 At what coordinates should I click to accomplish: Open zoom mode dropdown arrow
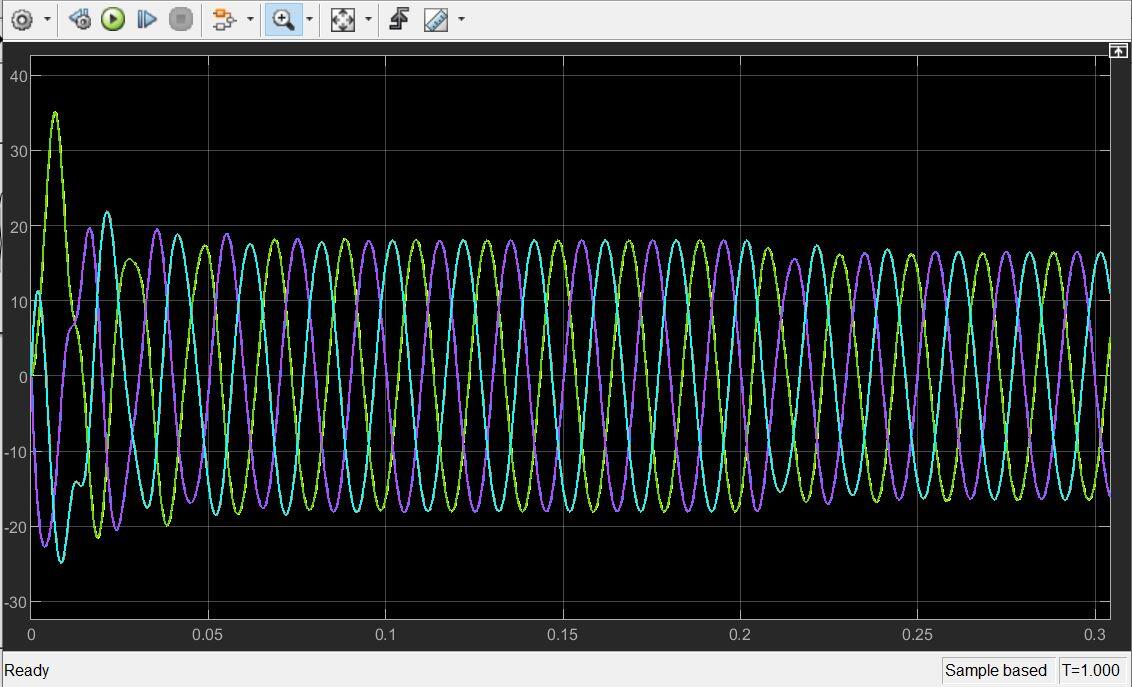pyautogui.click(x=310, y=19)
